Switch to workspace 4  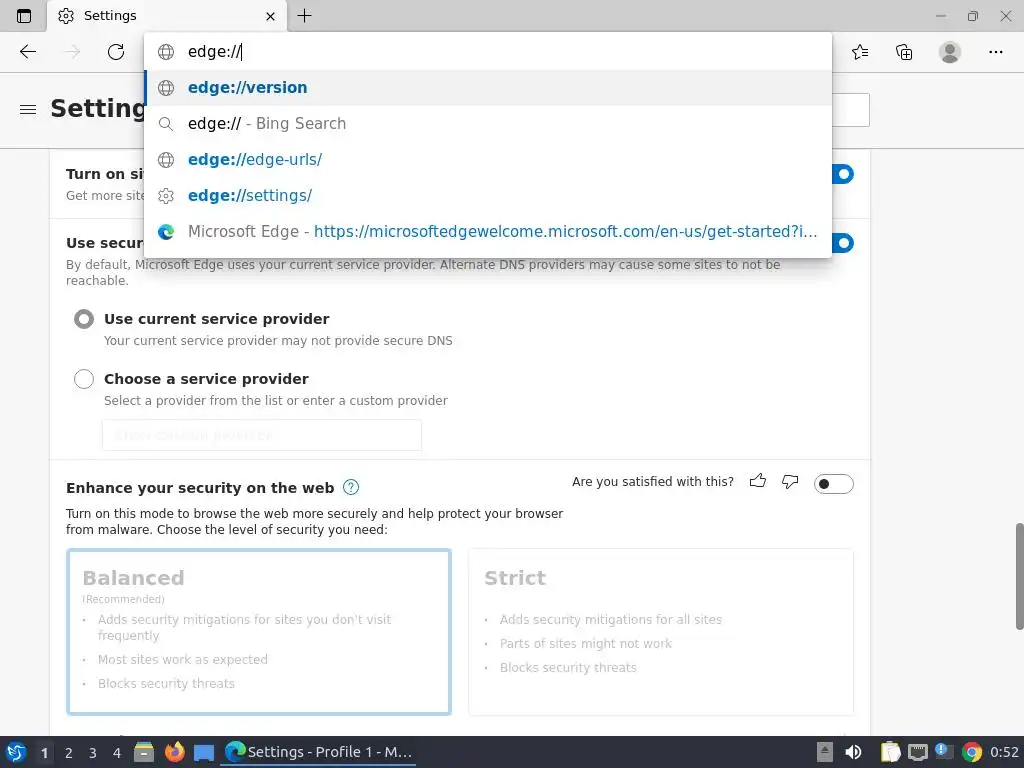[117, 753]
